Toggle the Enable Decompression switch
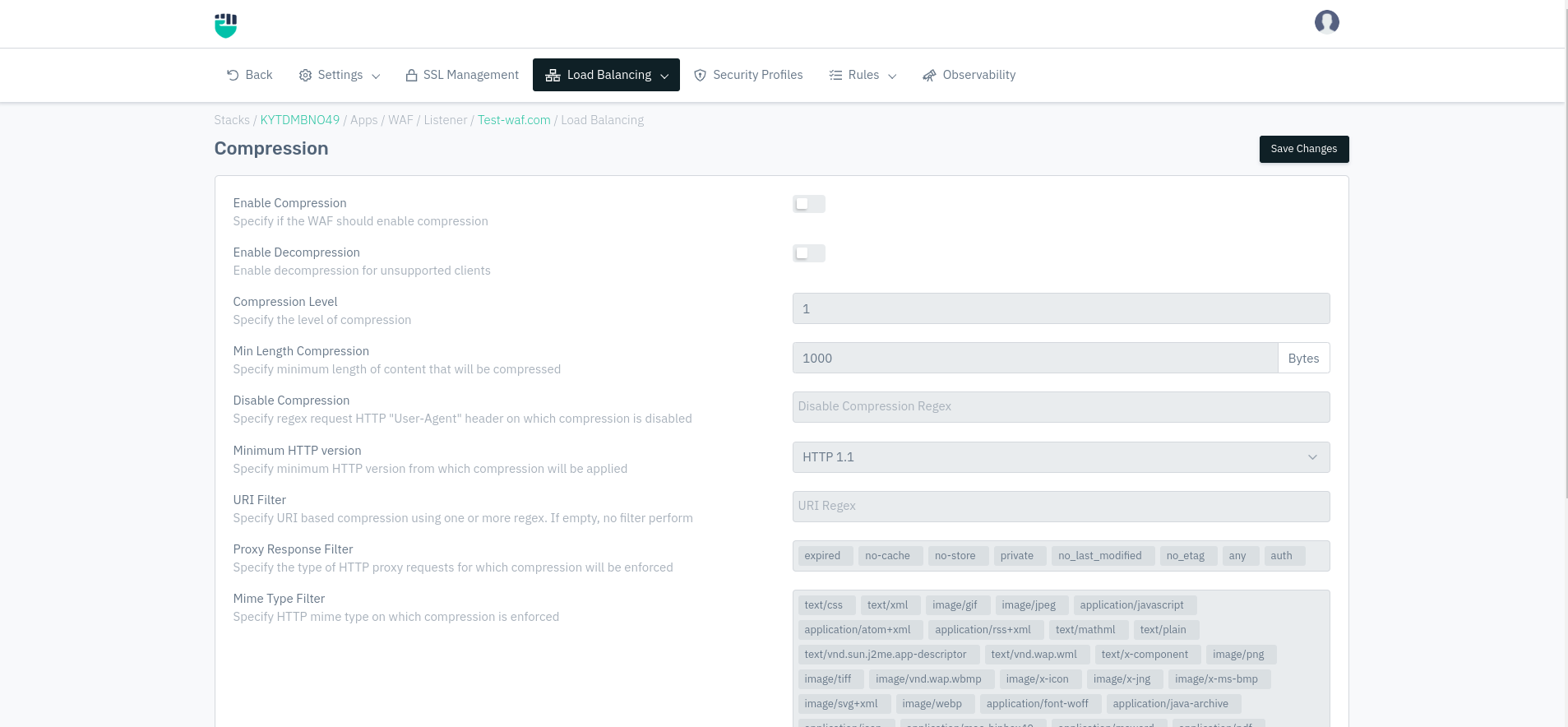The image size is (1568, 727). click(x=809, y=253)
